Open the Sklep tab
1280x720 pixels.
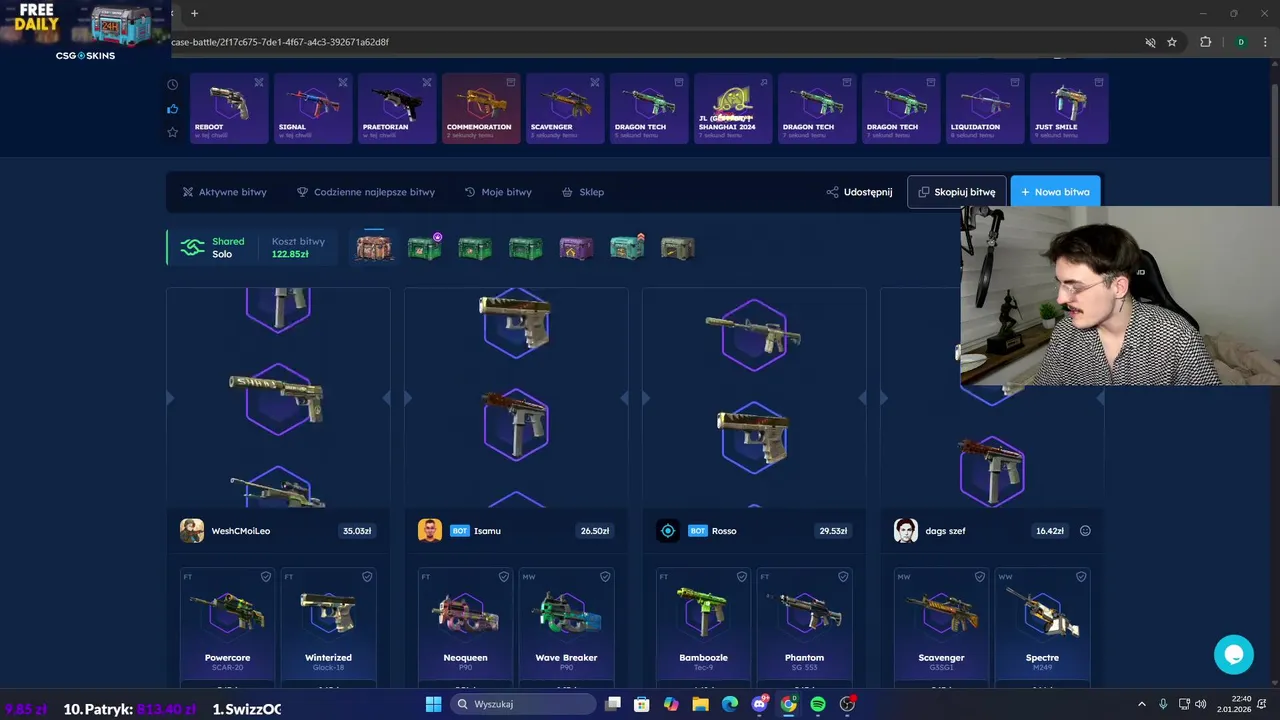[583, 192]
